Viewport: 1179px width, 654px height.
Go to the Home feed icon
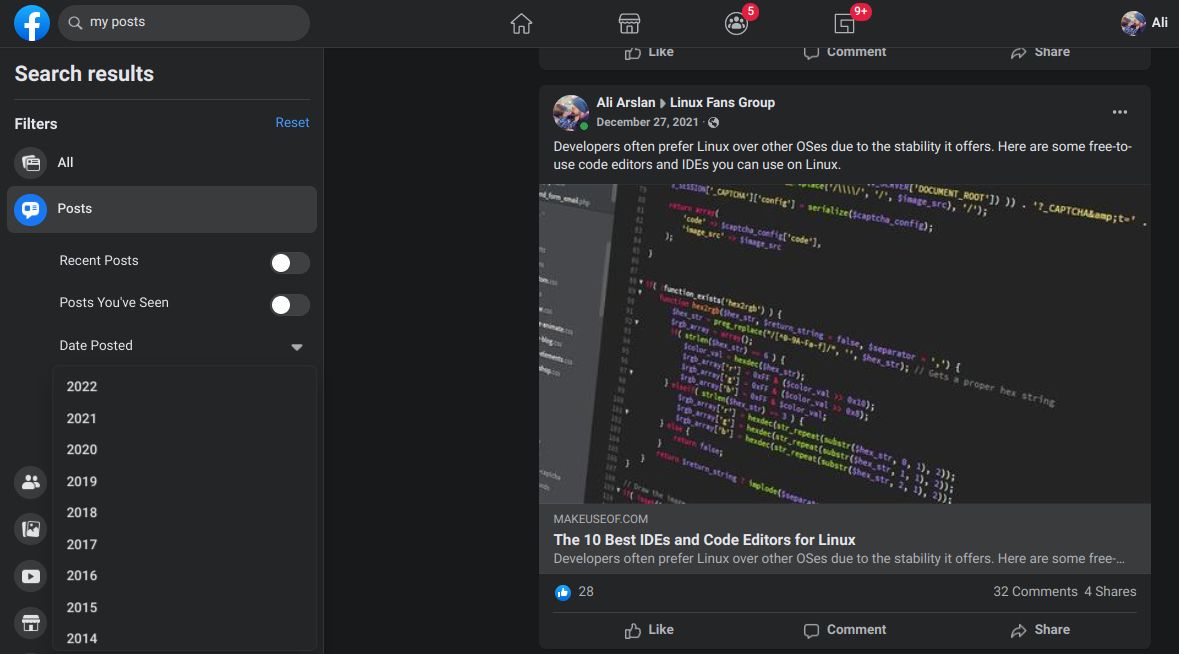[x=521, y=24]
